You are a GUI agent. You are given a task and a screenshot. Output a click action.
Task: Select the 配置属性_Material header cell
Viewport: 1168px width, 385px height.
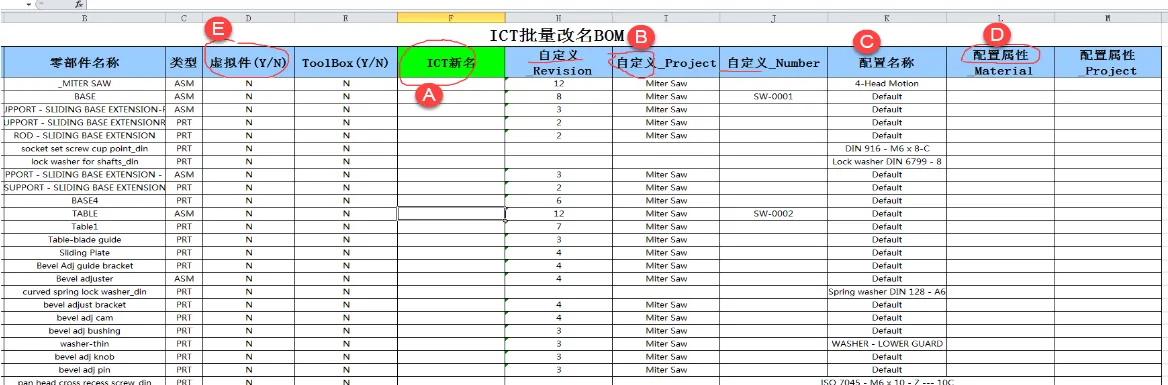click(1000, 63)
